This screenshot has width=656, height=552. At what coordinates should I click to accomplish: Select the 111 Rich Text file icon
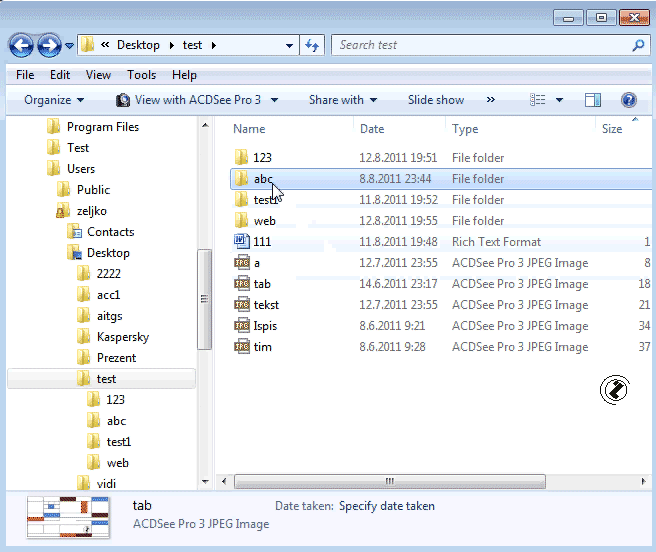[x=241, y=242]
